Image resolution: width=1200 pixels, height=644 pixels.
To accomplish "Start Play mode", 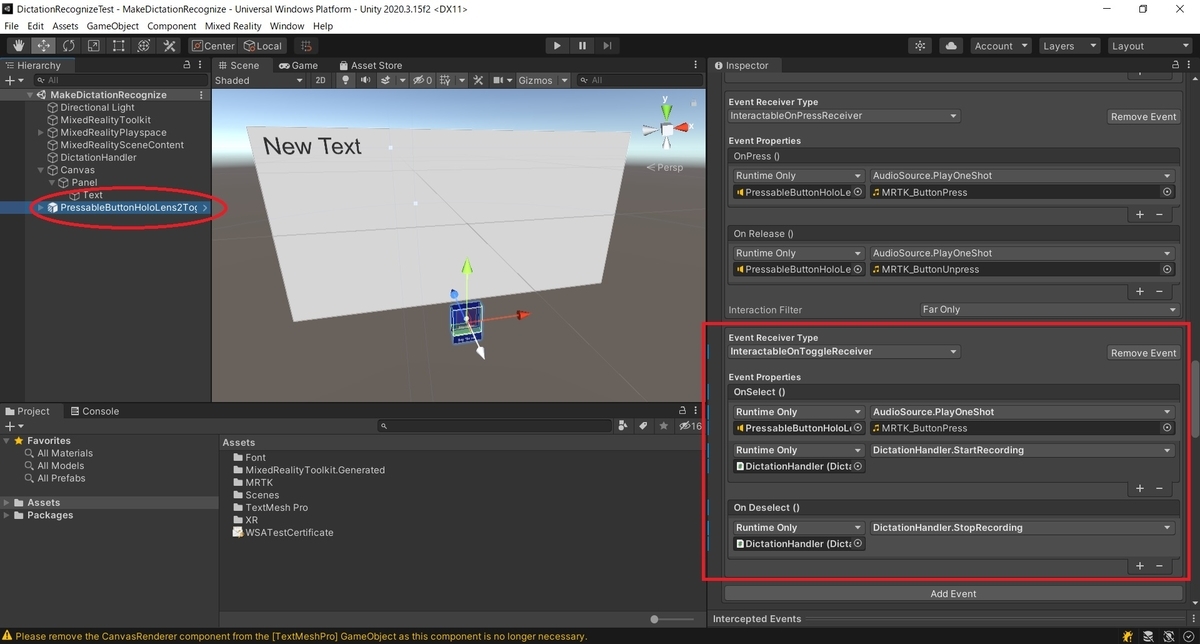I will click(557, 46).
